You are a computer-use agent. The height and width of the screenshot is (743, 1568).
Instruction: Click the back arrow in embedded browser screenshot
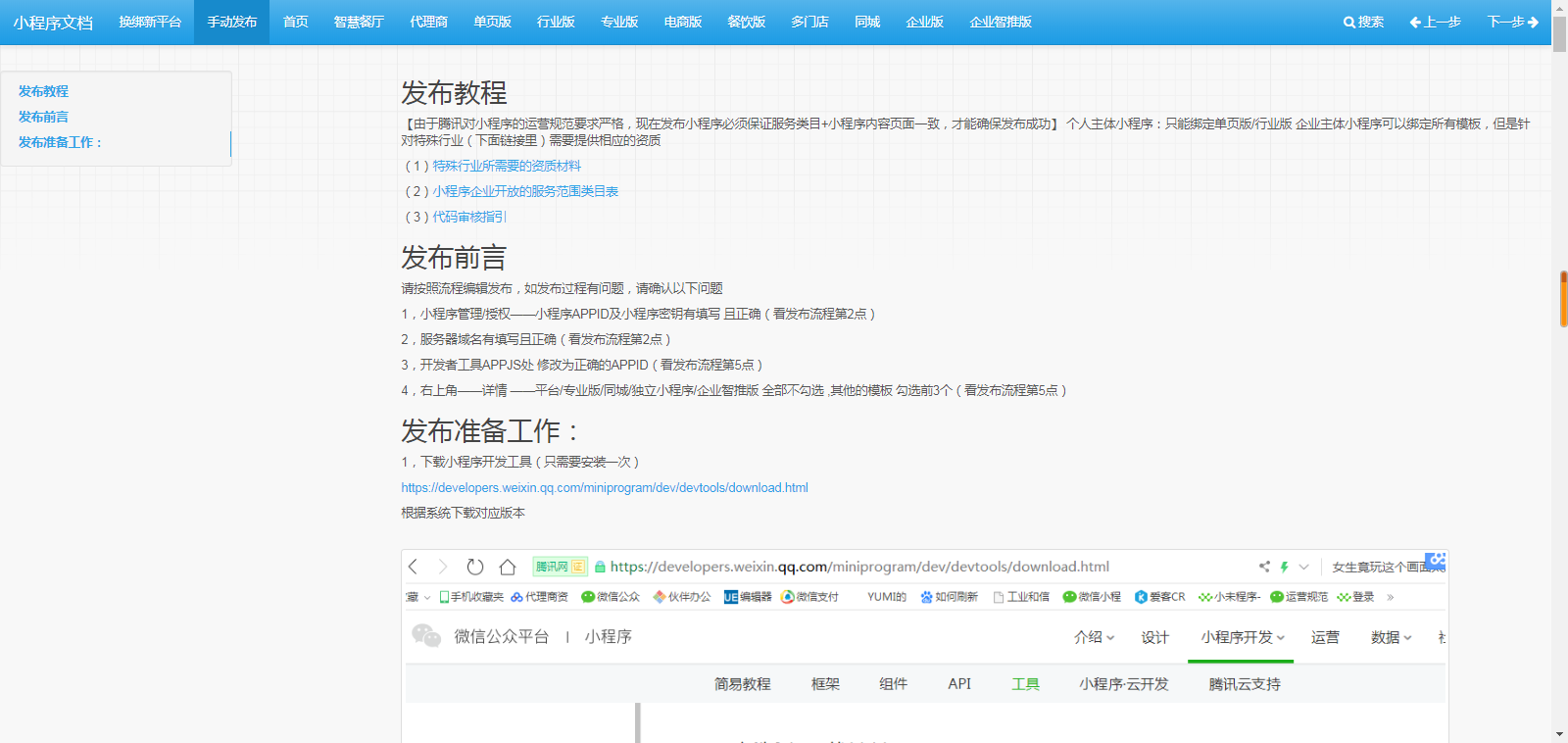414,567
